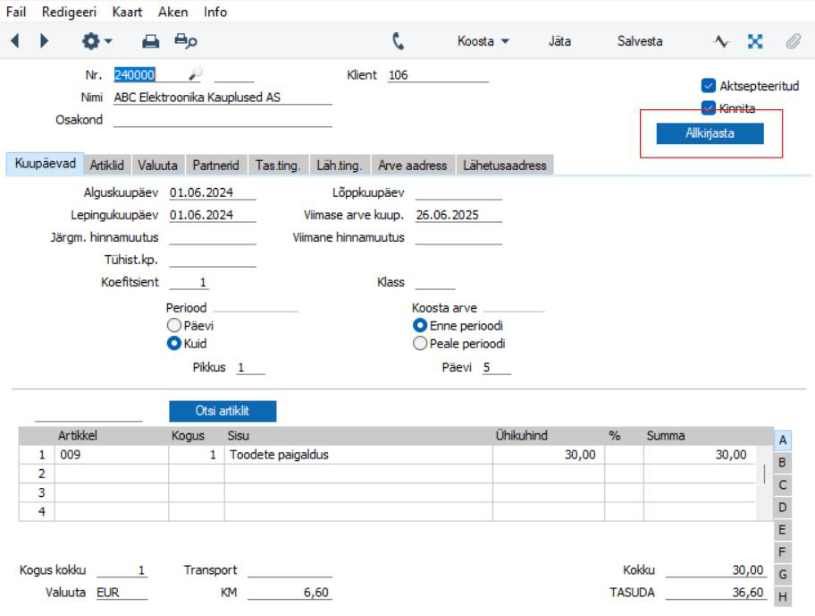Click the search magnifier beside Nr. field
This screenshot has width=815, height=616.
pos(195,74)
